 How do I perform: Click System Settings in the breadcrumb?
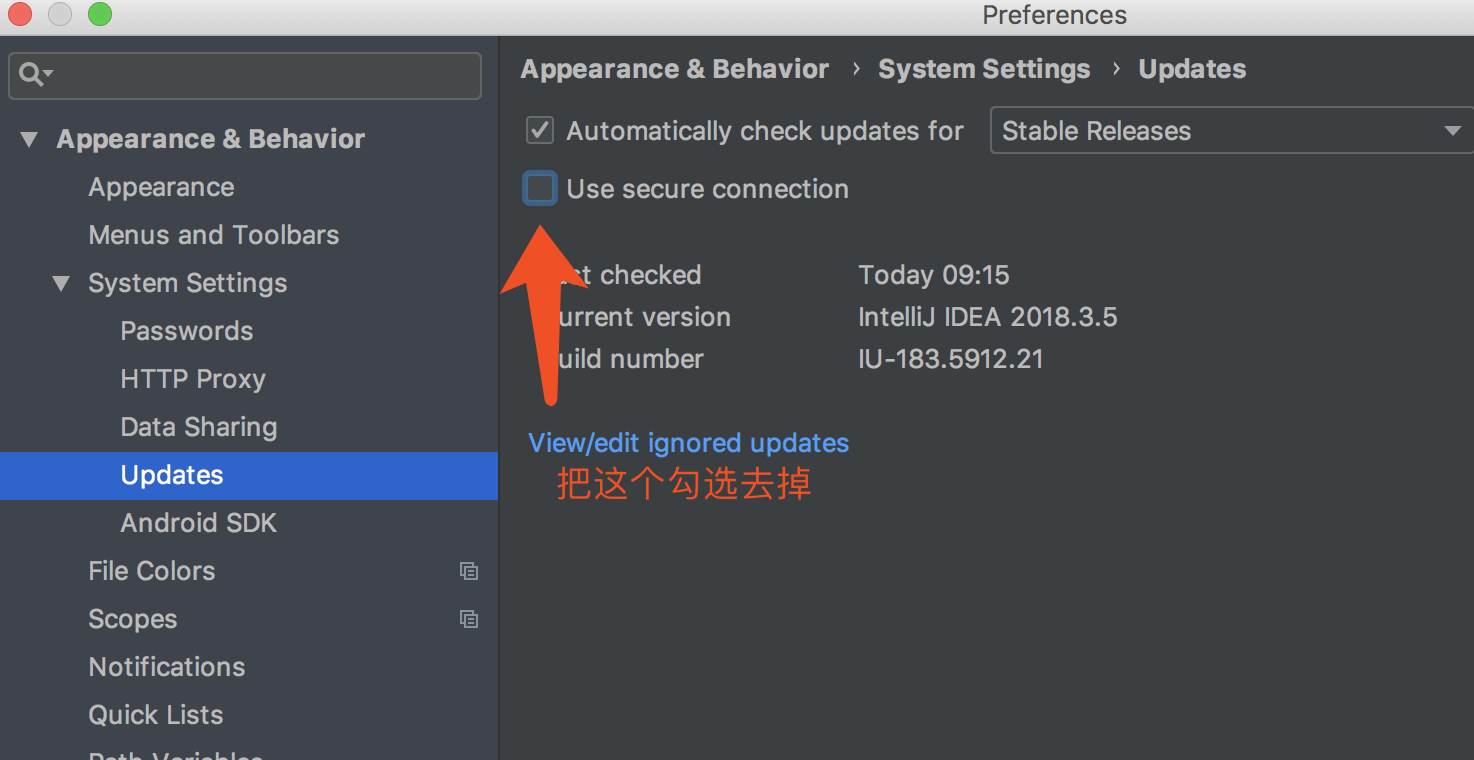pos(984,69)
